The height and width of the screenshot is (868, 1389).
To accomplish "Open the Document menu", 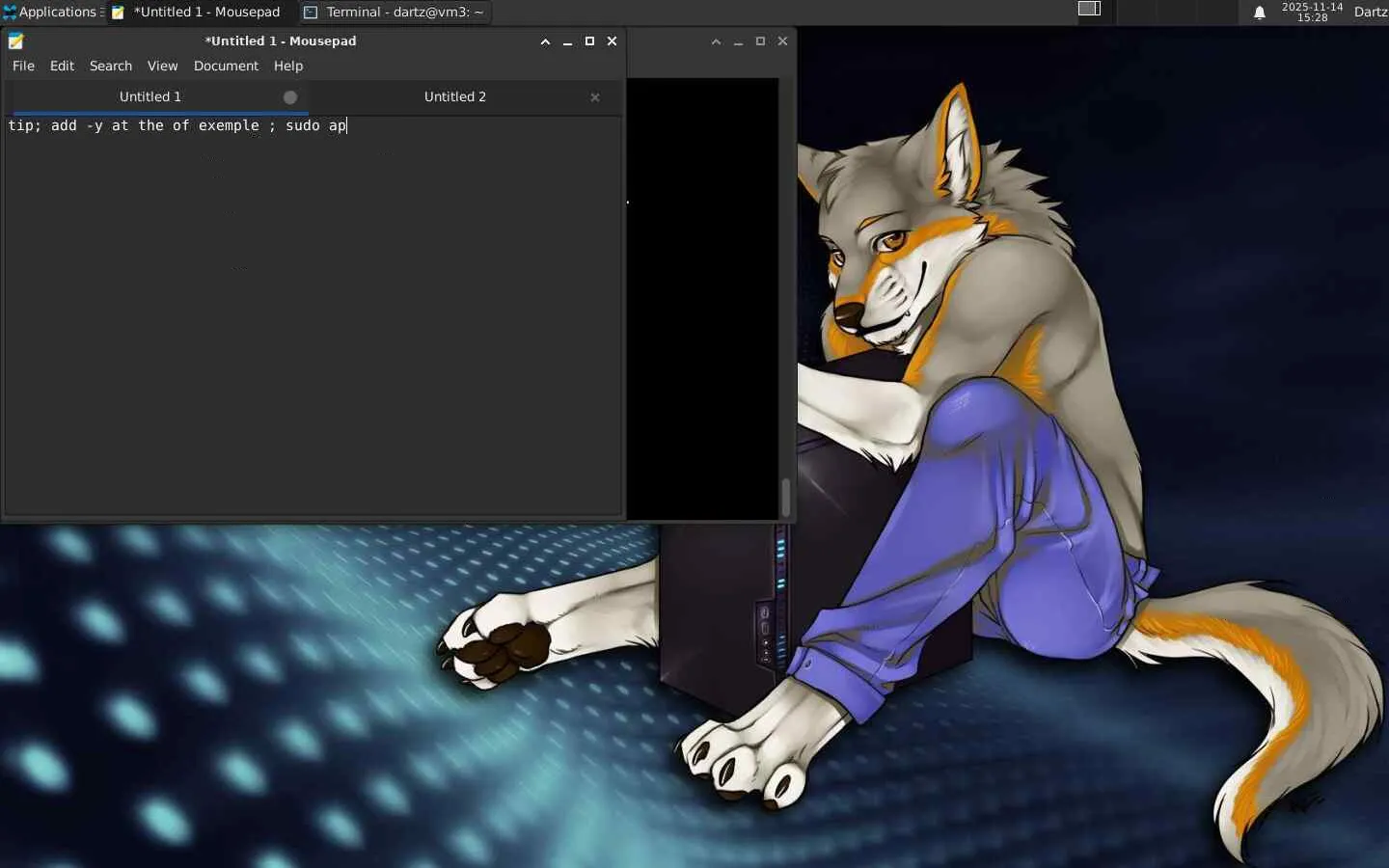I will click(x=226, y=66).
